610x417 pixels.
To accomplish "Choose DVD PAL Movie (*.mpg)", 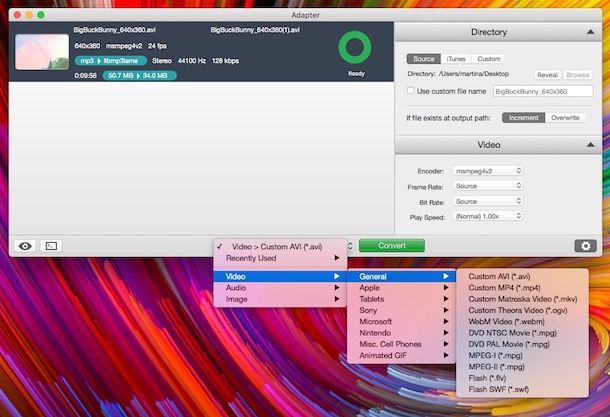I will [x=522, y=344].
